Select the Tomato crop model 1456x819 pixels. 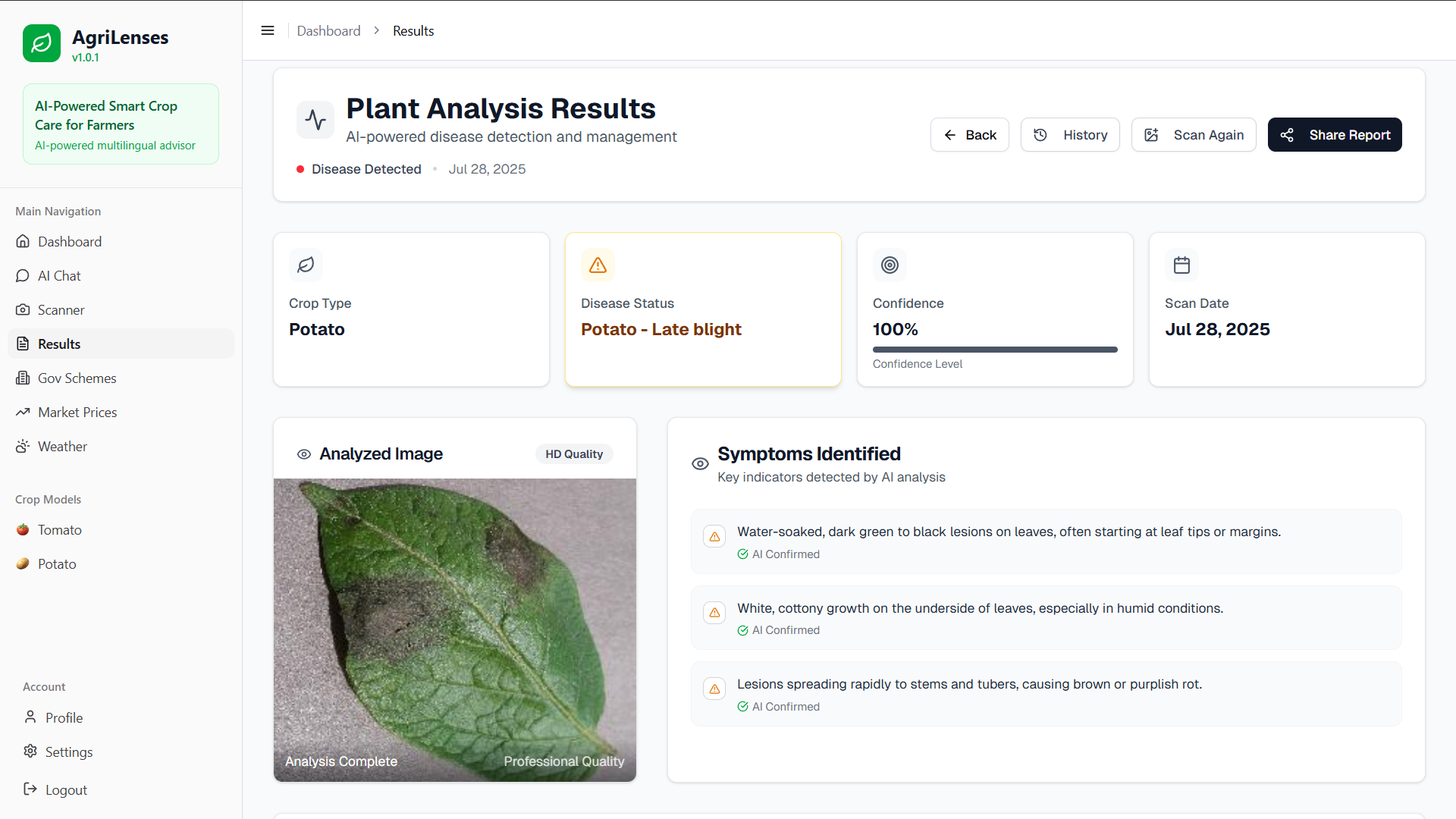(x=121, y=529)
